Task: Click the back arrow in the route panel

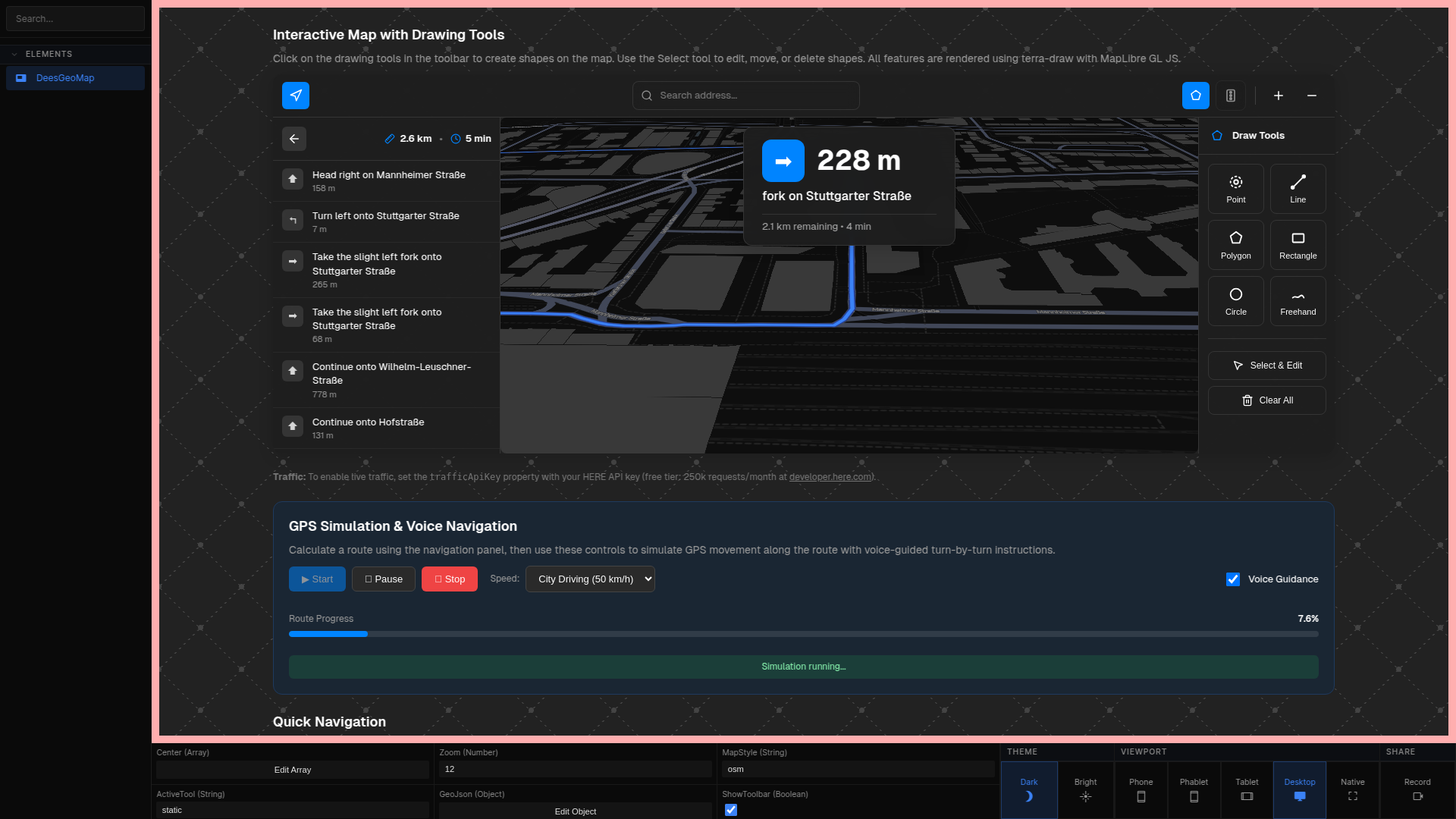Action: [294, 139]
